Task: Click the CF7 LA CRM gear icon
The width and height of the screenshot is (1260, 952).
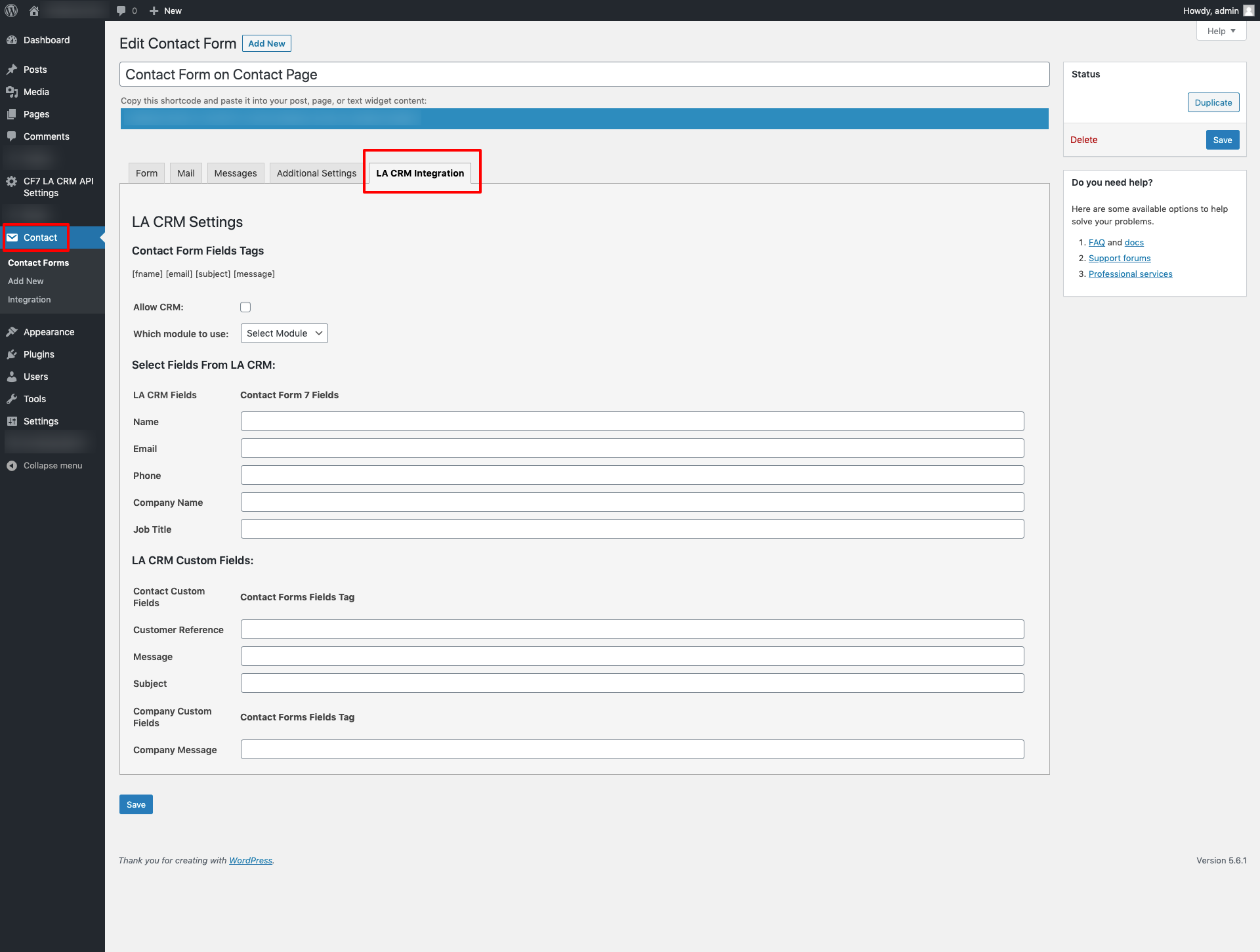Action: [12, 181]
